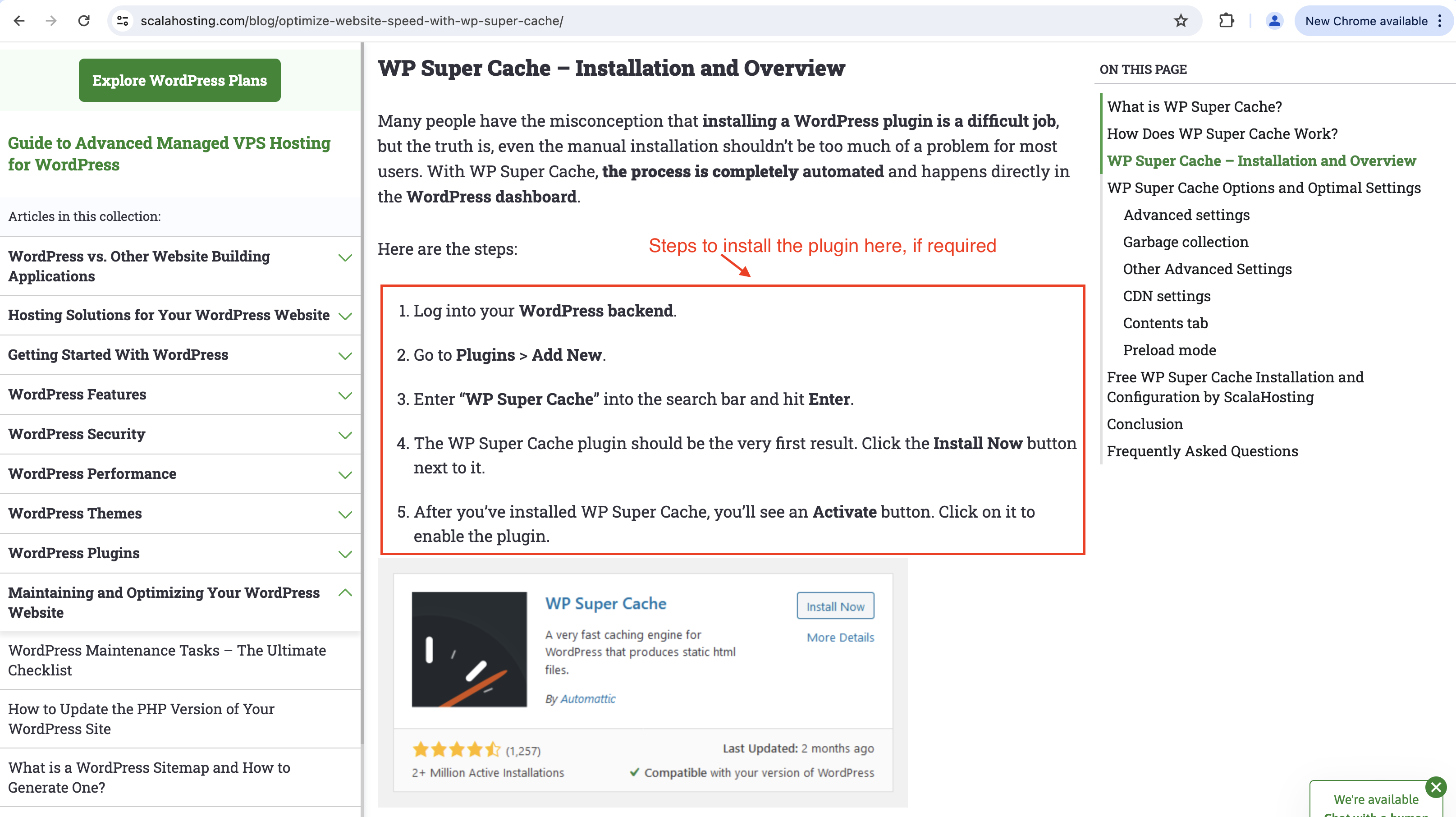The width and height of the screenshot is (1456, 817).
Task: Click the Explore WordPress Plans button
Action: [x=178, y=80]
